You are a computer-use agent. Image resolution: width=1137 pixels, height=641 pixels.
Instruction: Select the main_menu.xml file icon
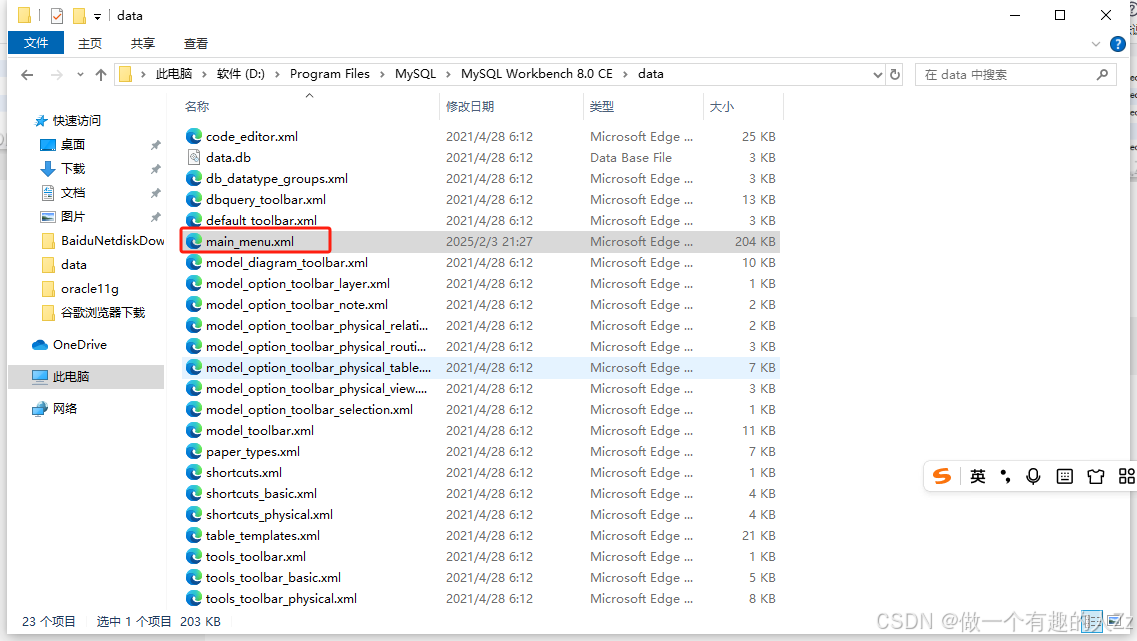(x=194, y=241)
